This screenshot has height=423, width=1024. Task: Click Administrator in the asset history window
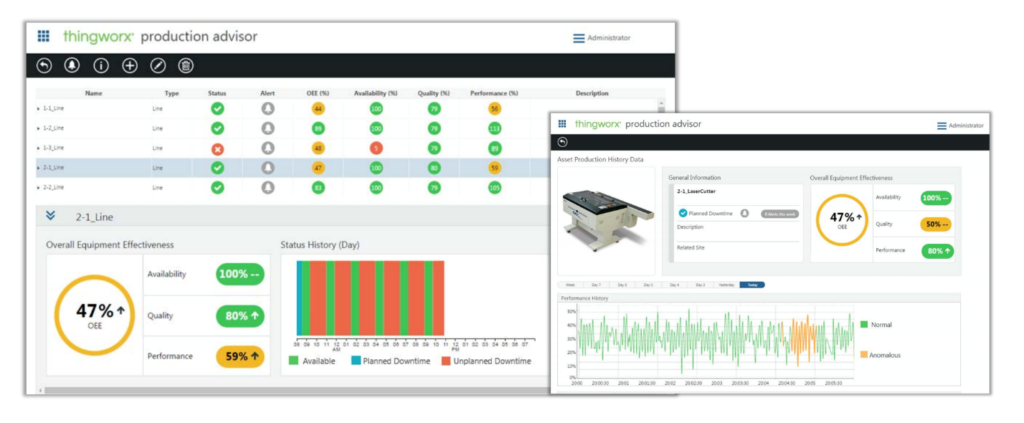[x=966, y=125]
